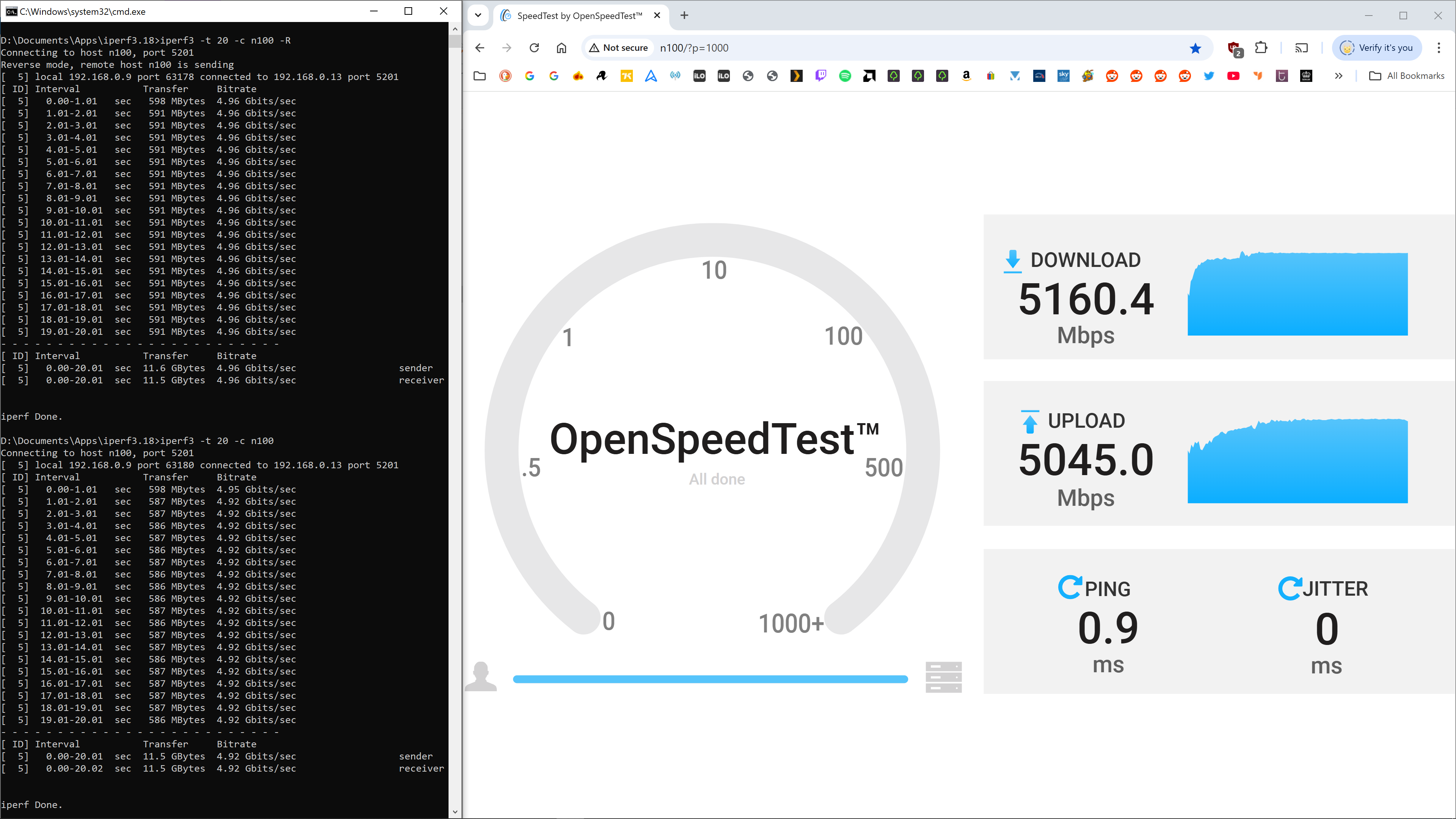Open the Plex bookmark icon

click(x=796, y=76)
